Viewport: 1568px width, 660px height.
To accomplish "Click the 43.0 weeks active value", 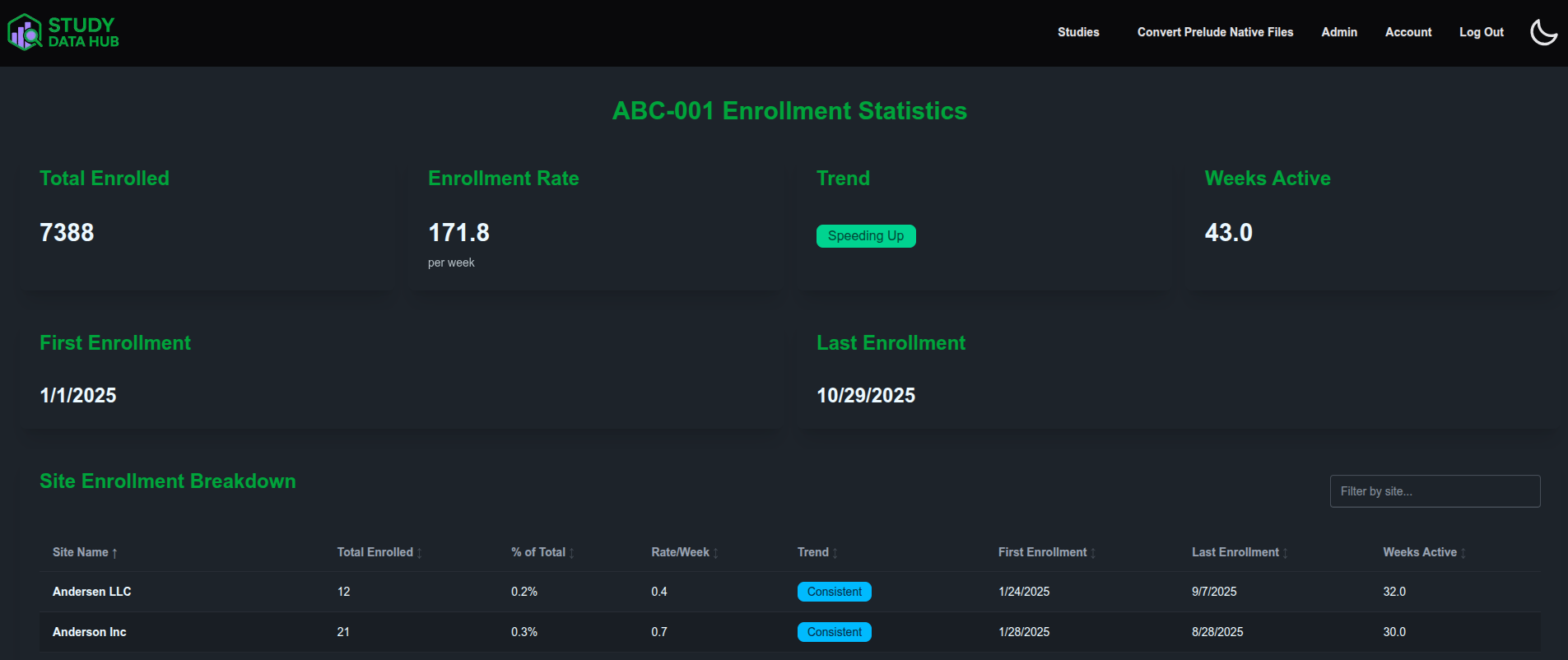I will tap(1229, 233).
